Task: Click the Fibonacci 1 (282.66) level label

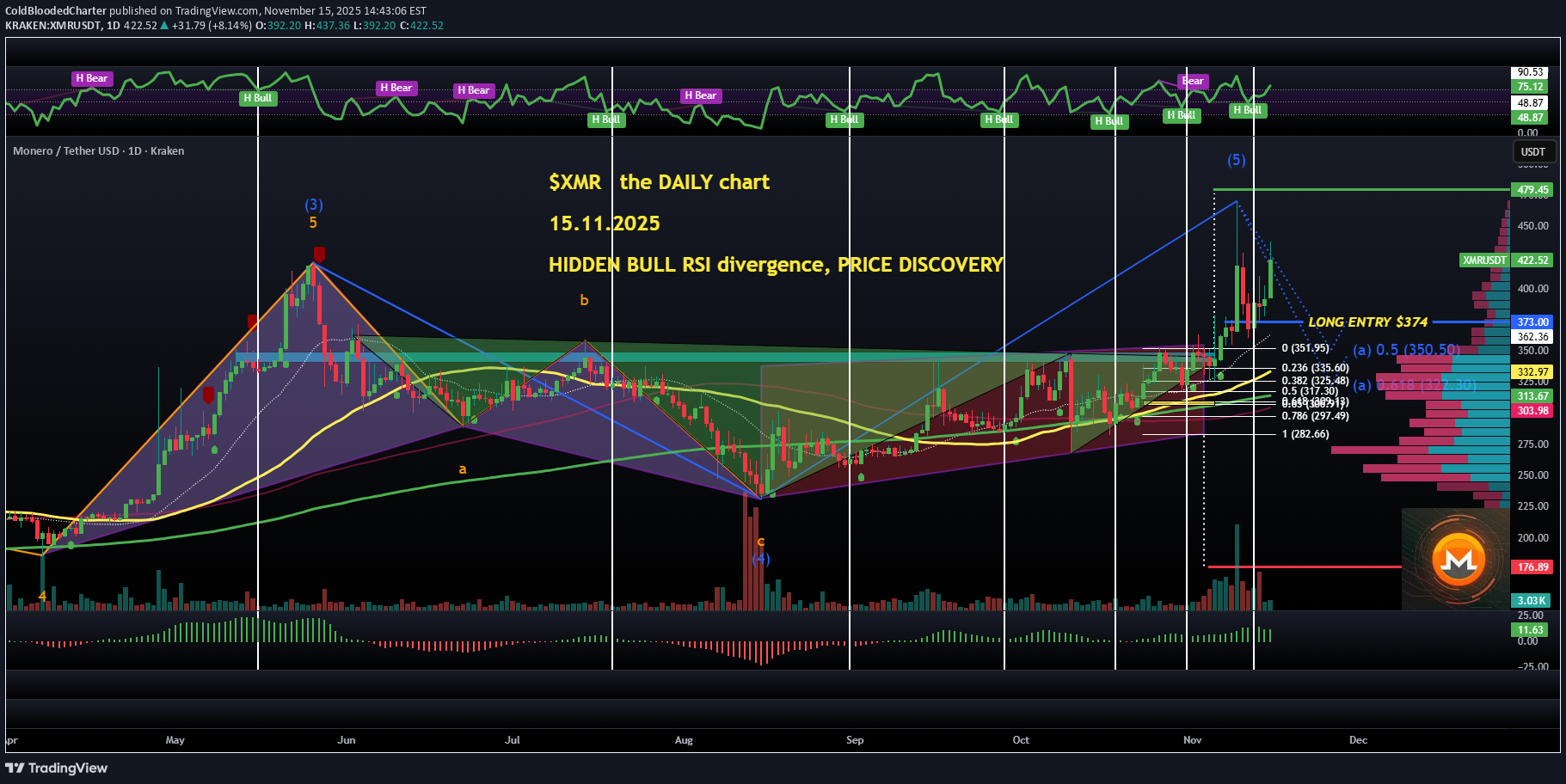Action: [1305, 434]
